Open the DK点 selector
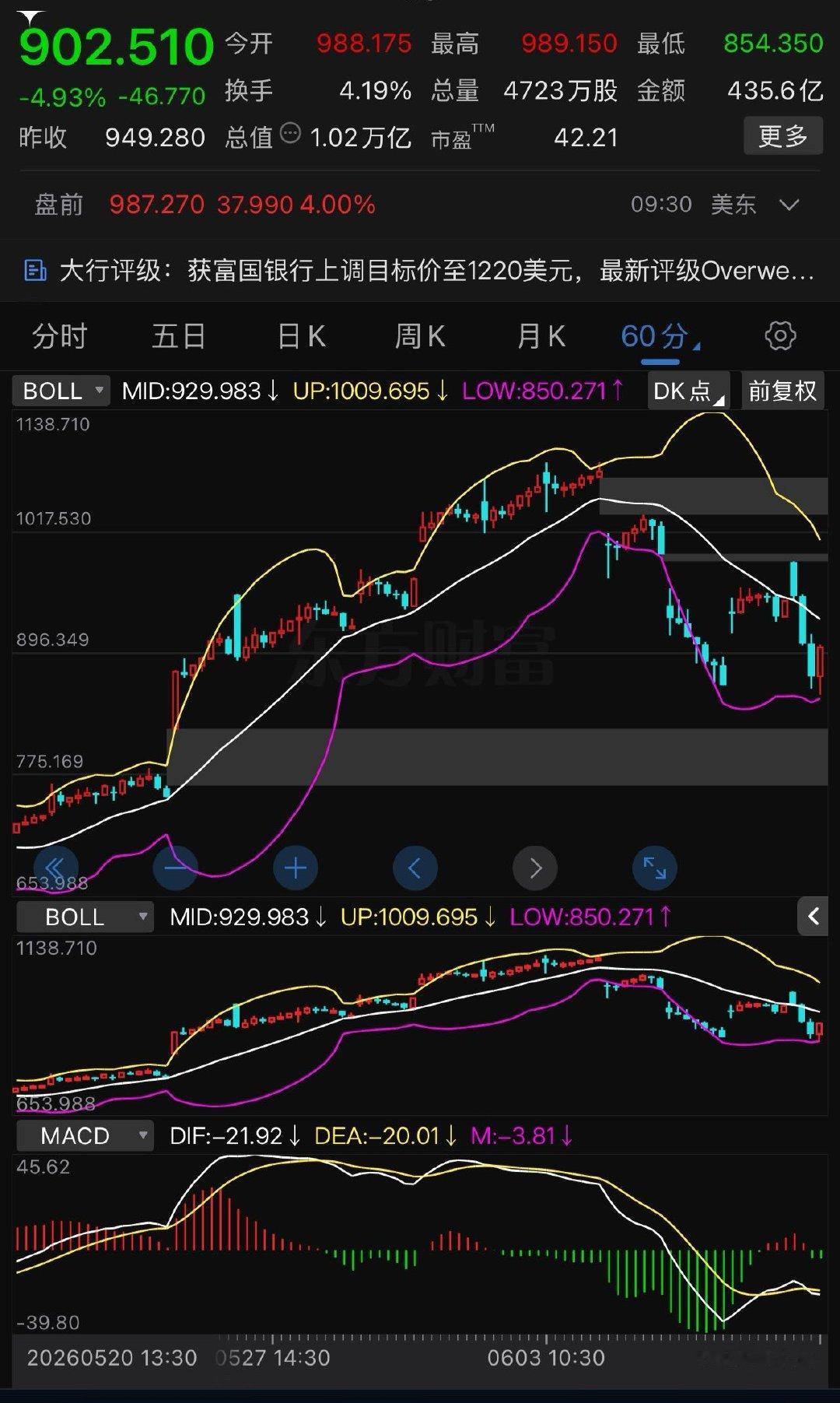 688,391
